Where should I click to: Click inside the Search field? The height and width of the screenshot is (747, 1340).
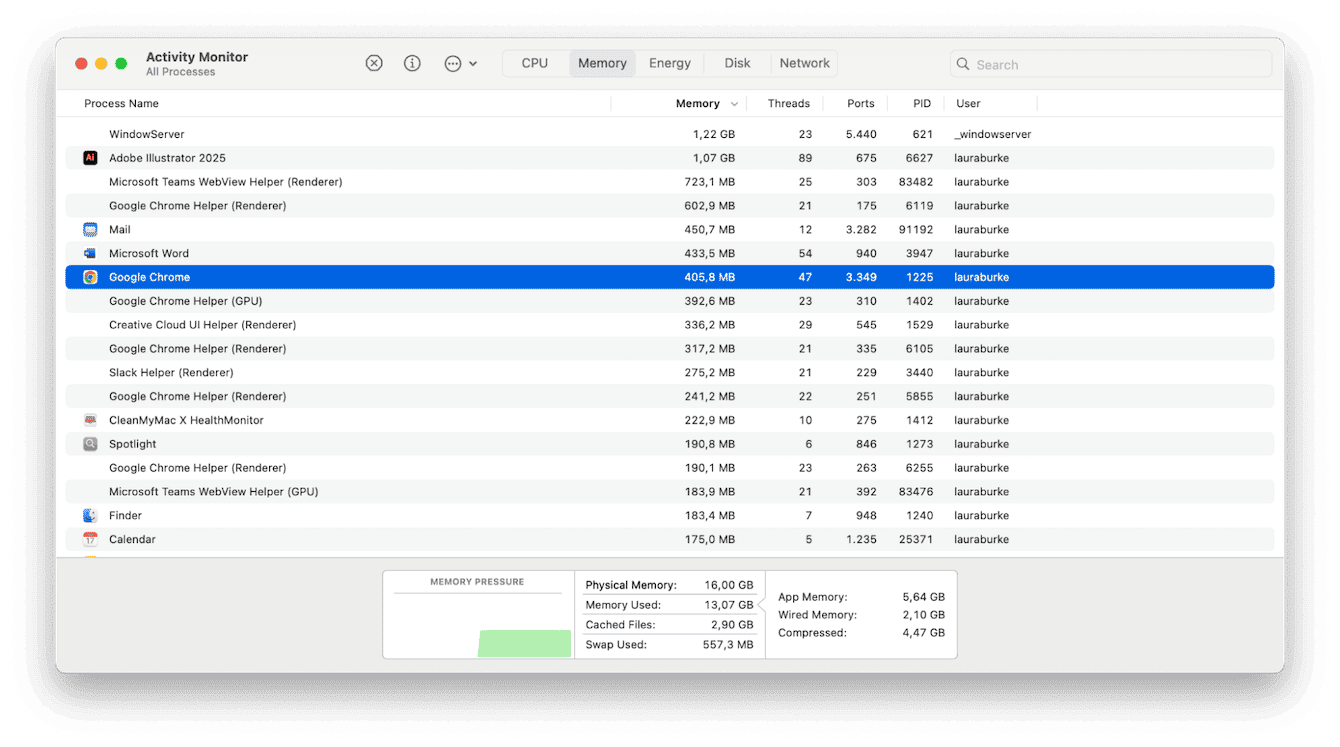tap(1110, 63)
